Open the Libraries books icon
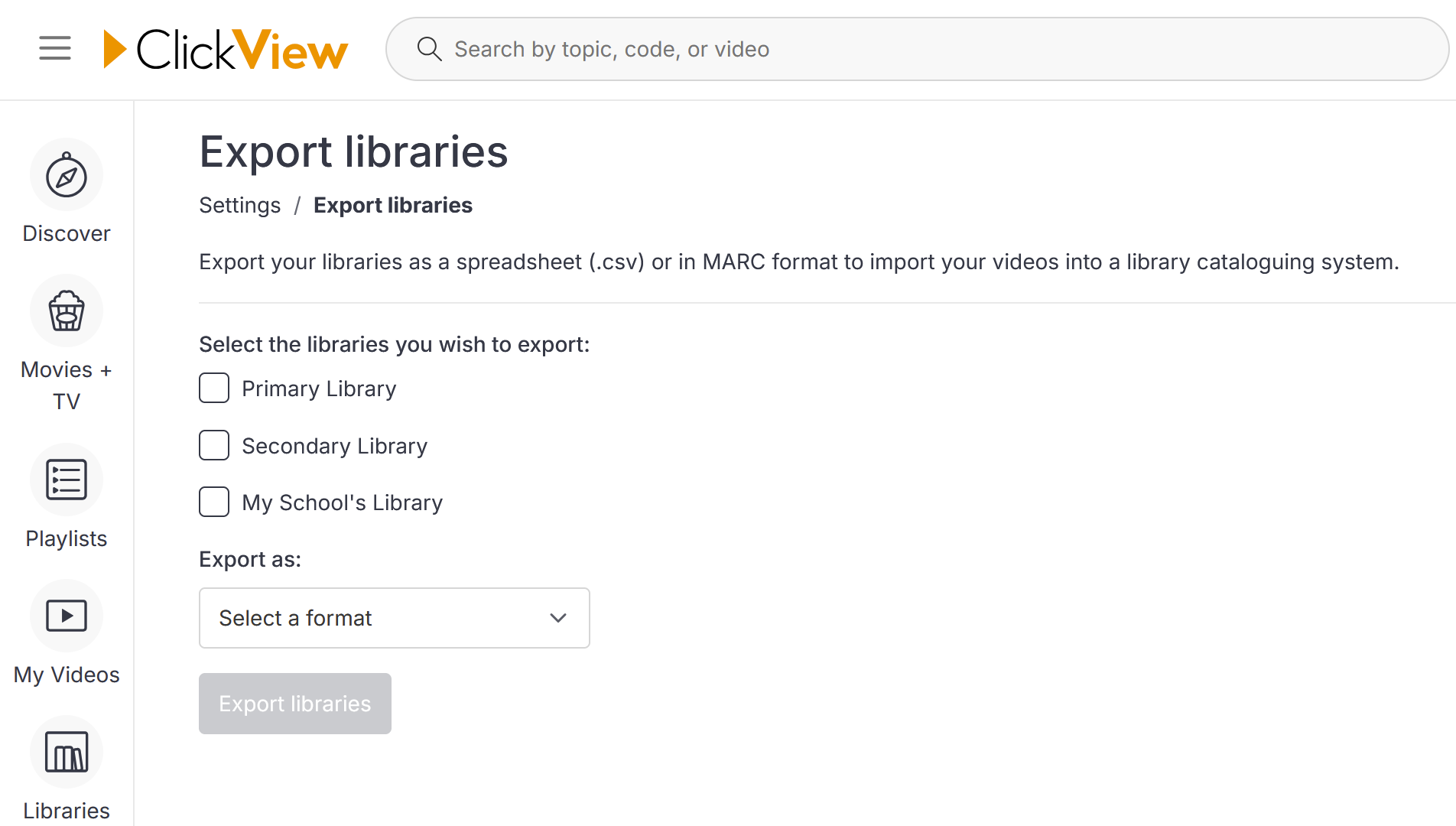This screenshot has width=1456, height=826. click(67, 752)
